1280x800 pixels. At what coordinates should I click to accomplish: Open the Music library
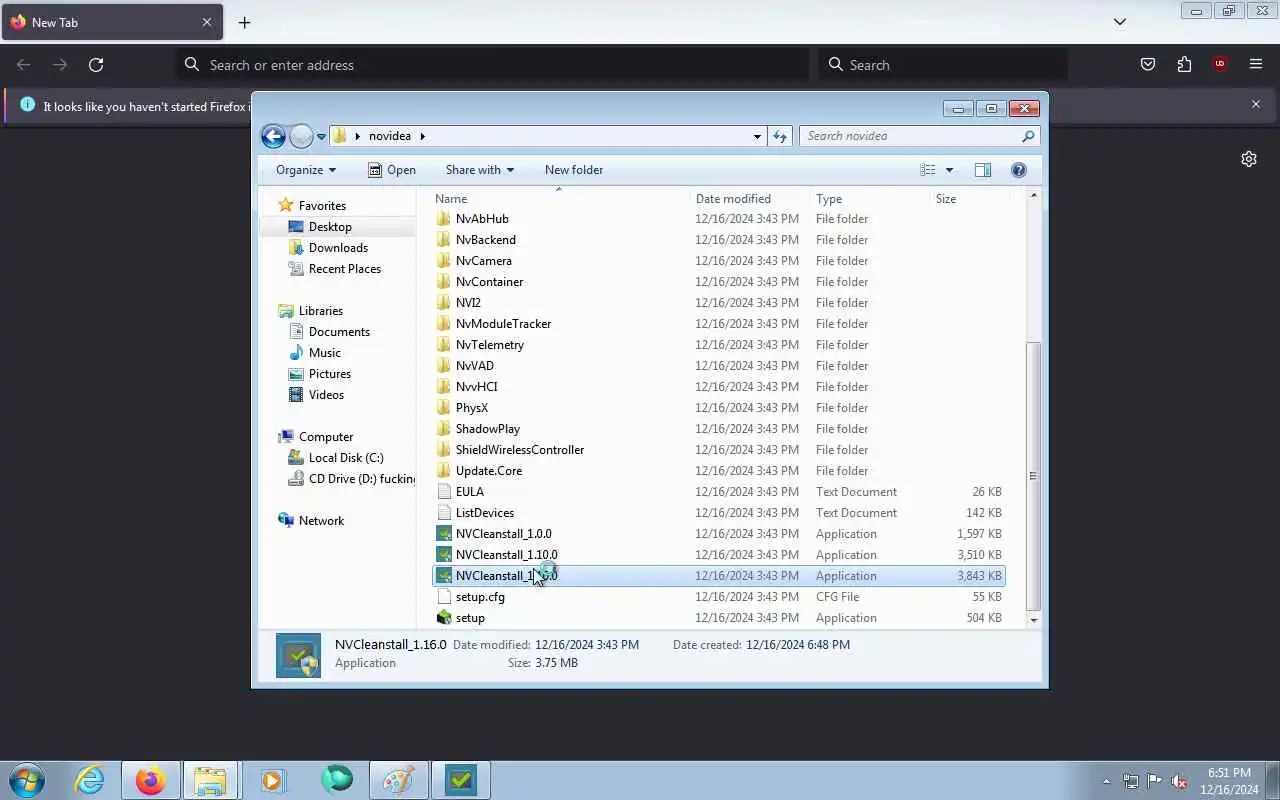pyautogui.click(x=324, y=353)
